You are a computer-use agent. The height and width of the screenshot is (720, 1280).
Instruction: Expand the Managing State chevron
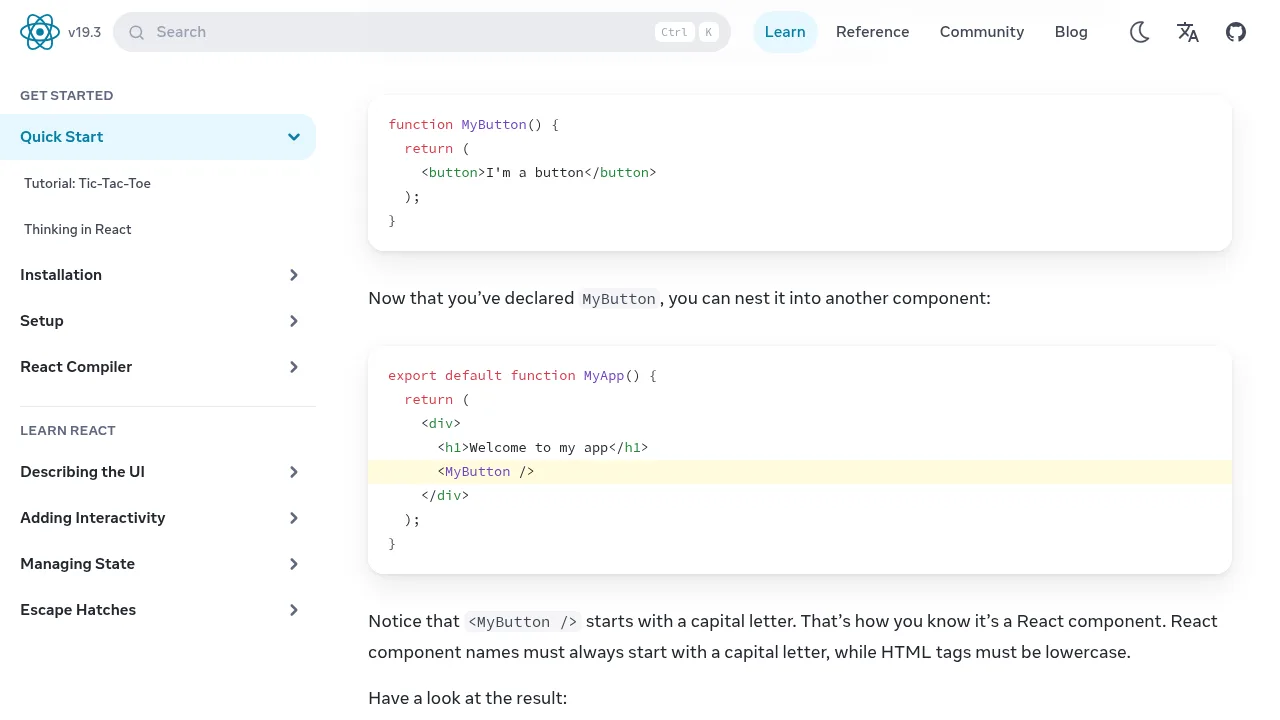[294, 564]
